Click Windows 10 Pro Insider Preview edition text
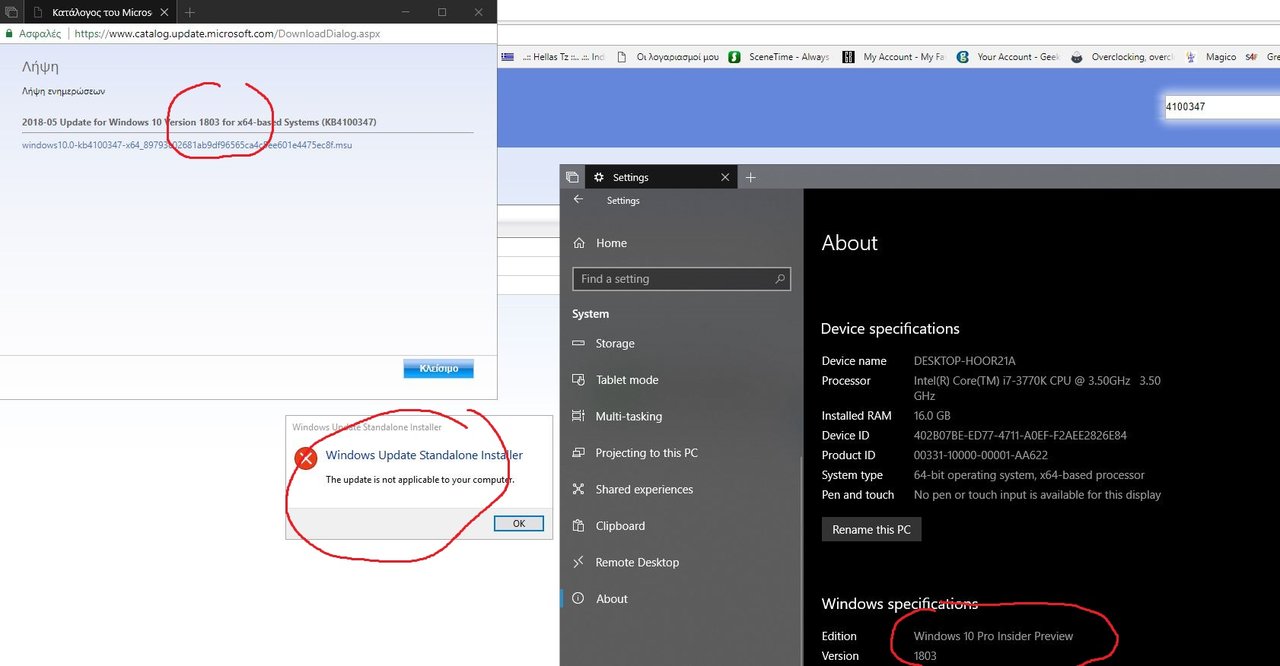This screenshot has width=1280, height=666. [993, 636]
